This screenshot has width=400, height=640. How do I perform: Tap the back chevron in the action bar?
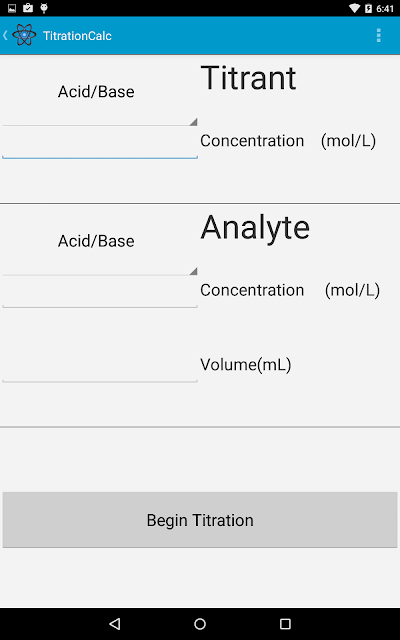click(5, 35)
